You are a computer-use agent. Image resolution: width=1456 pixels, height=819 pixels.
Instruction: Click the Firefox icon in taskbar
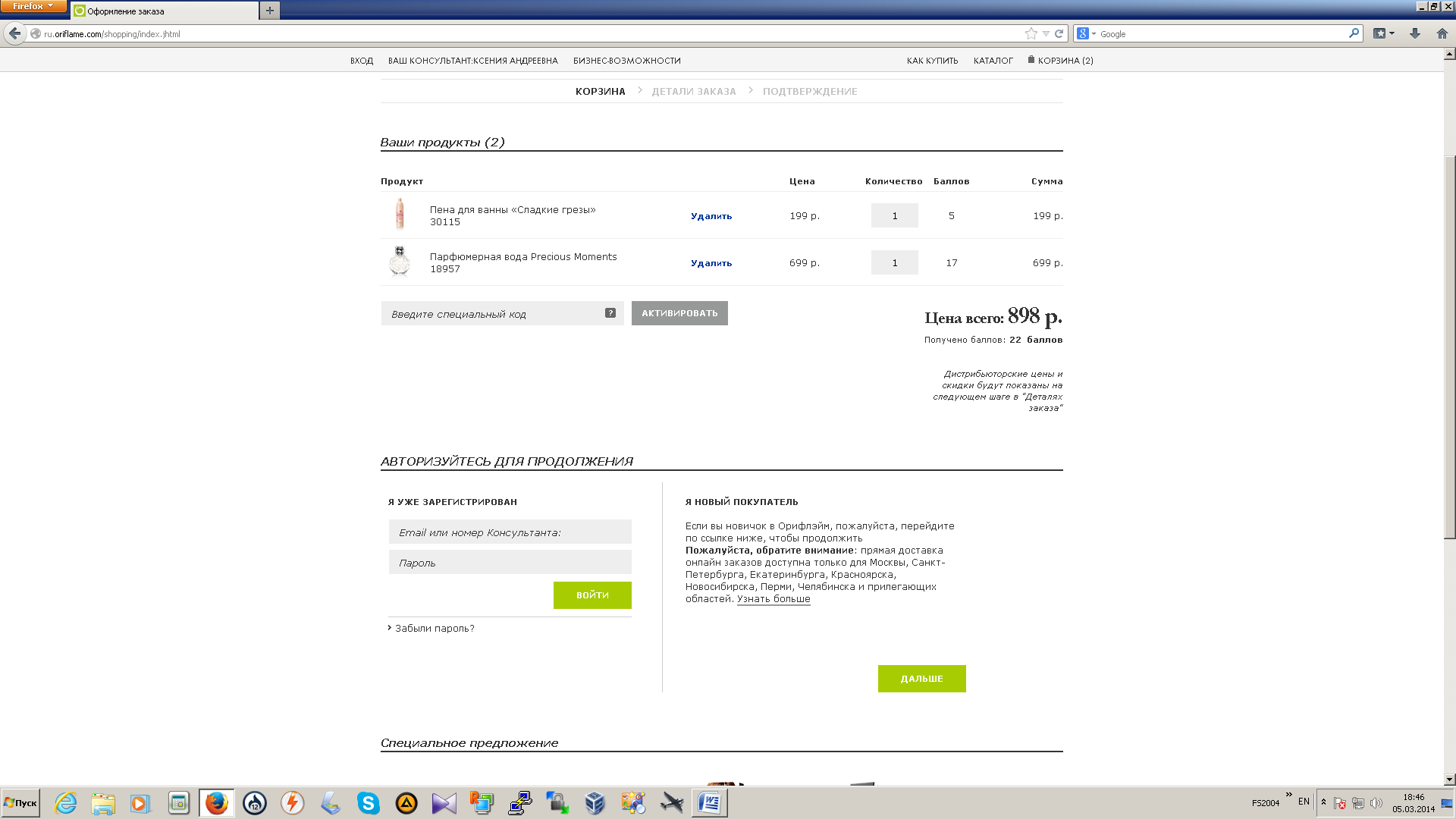click(216, 802)
